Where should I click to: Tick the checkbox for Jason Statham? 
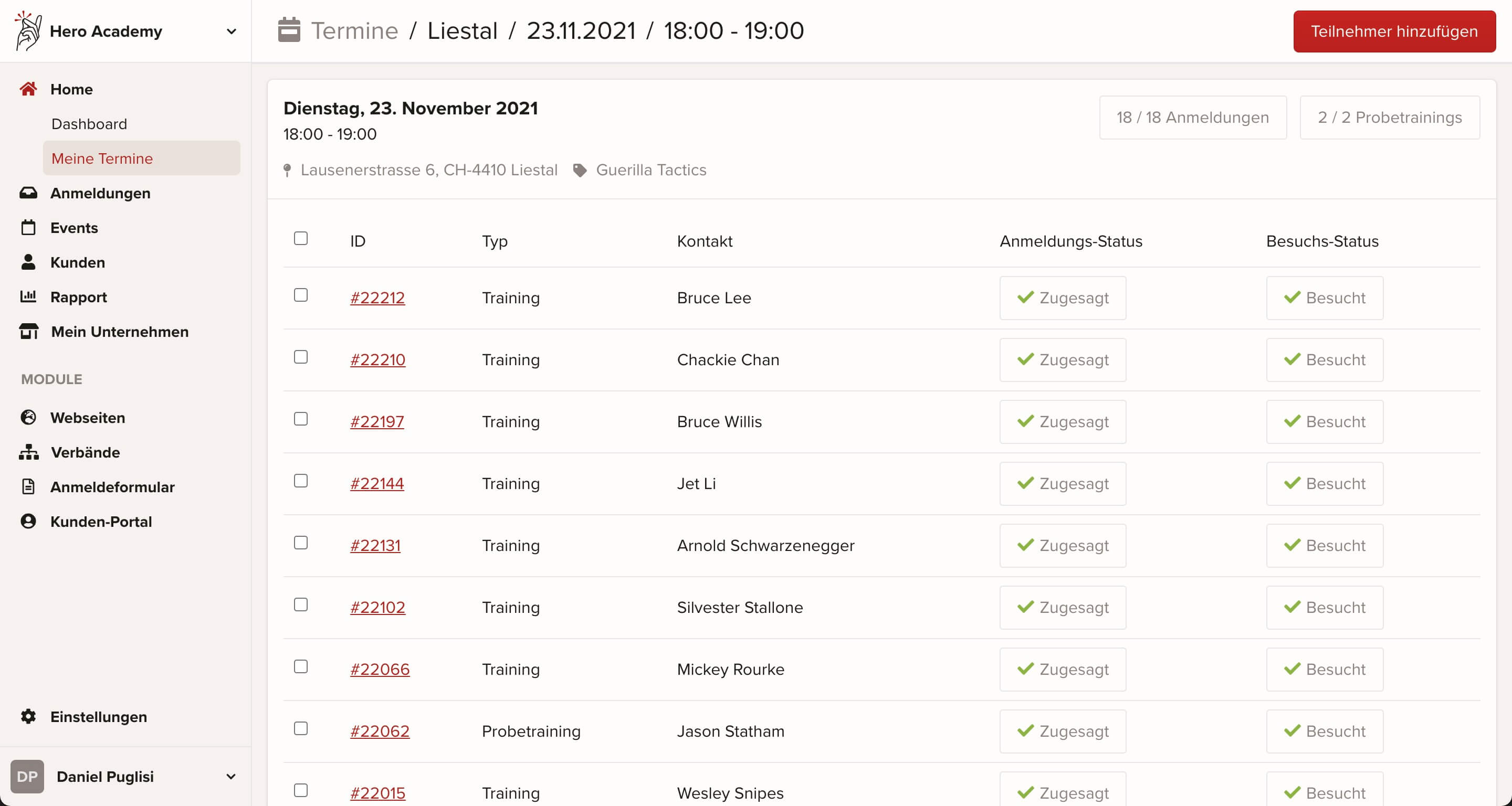[300, 728]
